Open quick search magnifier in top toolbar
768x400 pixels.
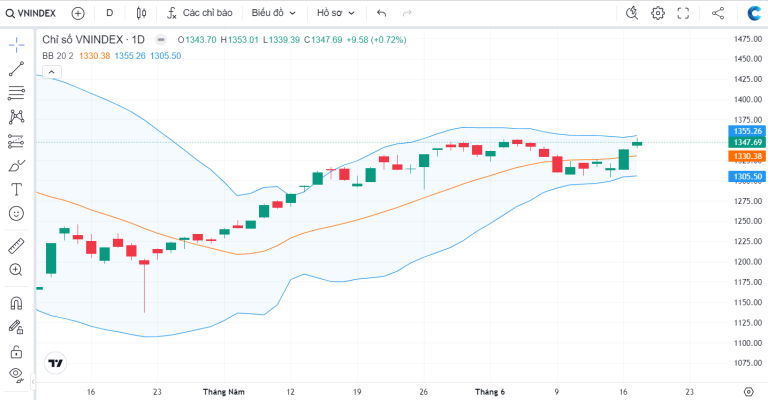point(632,13)
